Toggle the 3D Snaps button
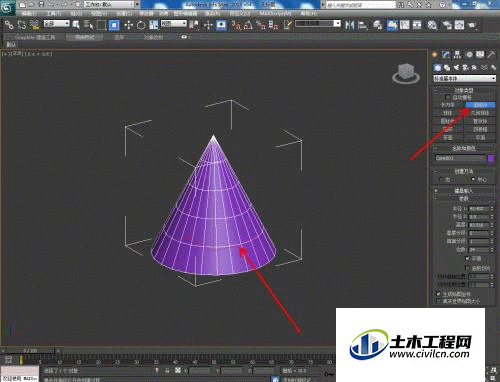500x382 pixels. pyautogui.click(x=236, y=25)
